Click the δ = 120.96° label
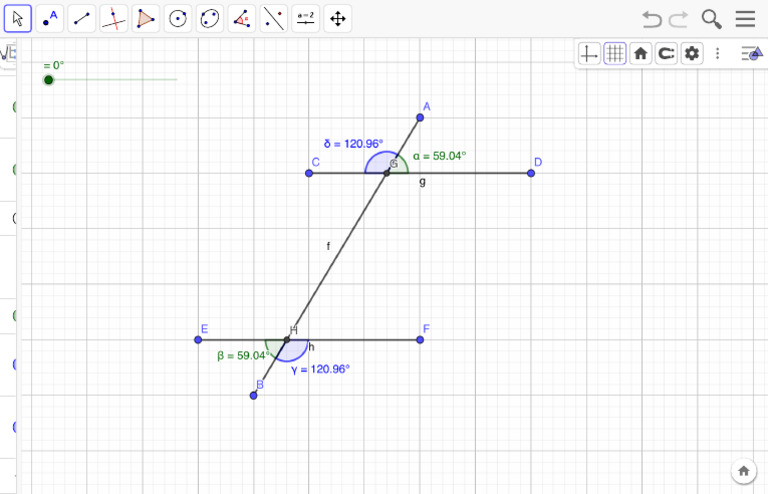The image size is (768, 494). pyautogui.click(x=353, y=144)
